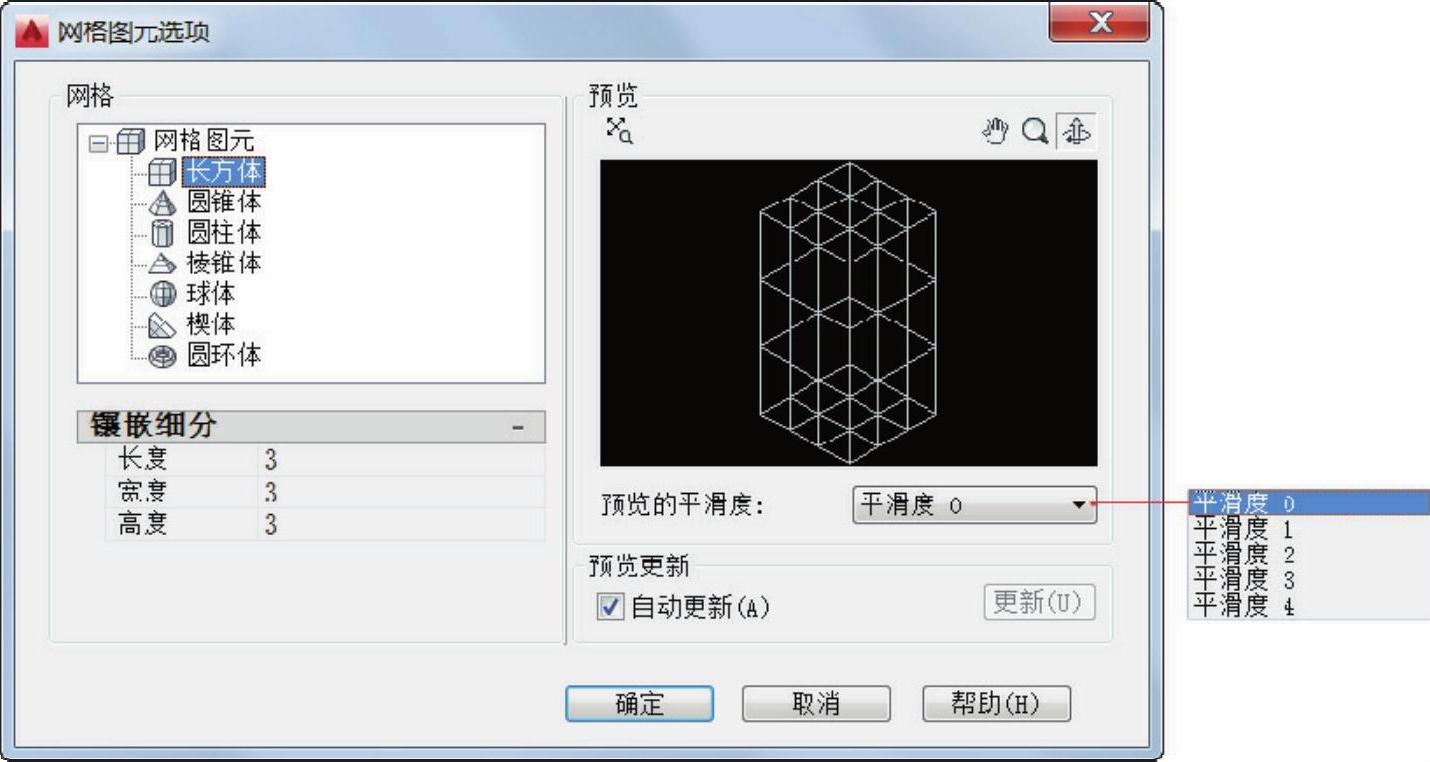Edit the 宽度 value field
This screenshot has width=1430, height=762.
coord(401,493)
